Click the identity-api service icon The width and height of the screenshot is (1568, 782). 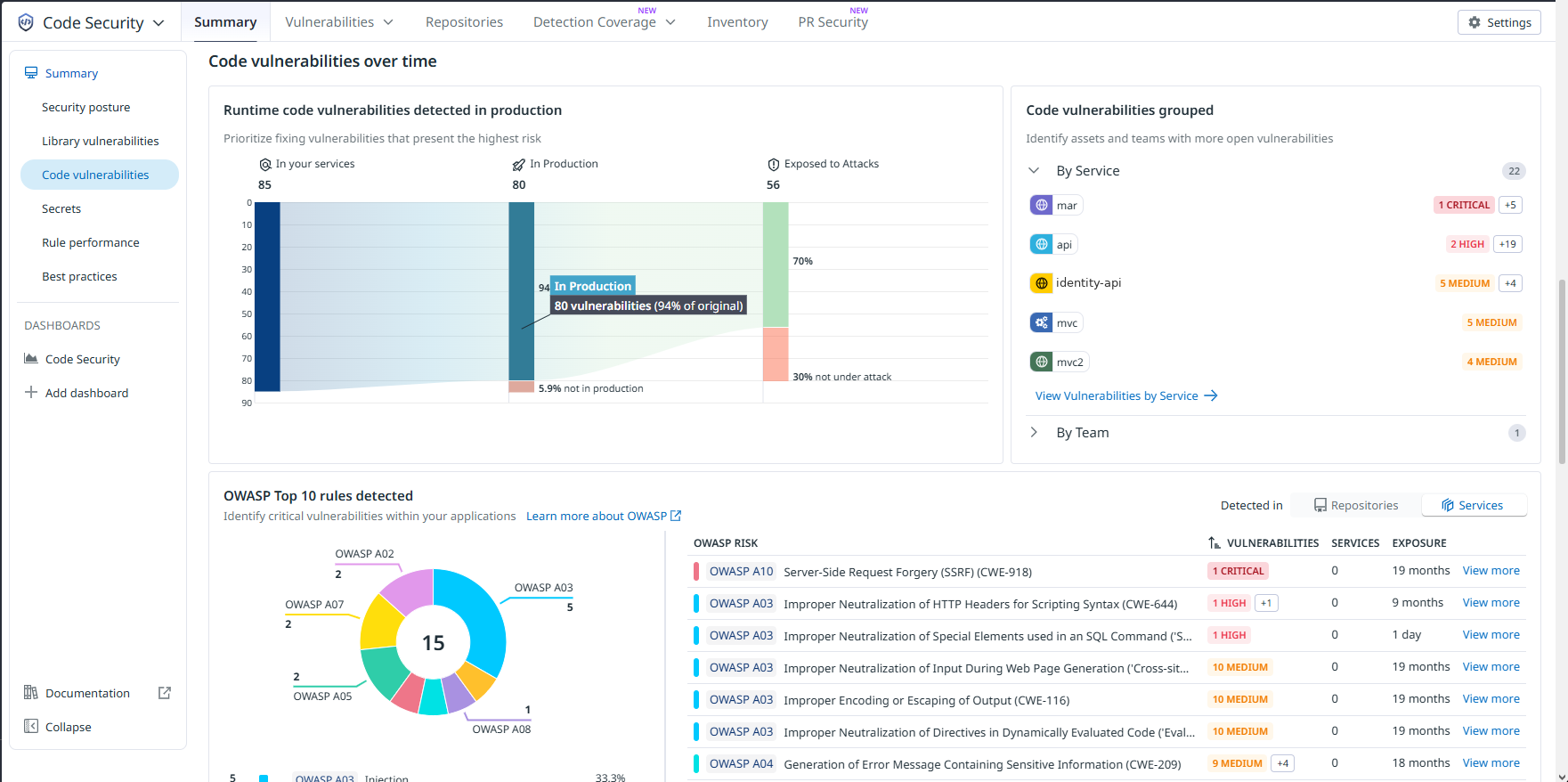[1041, 283]
